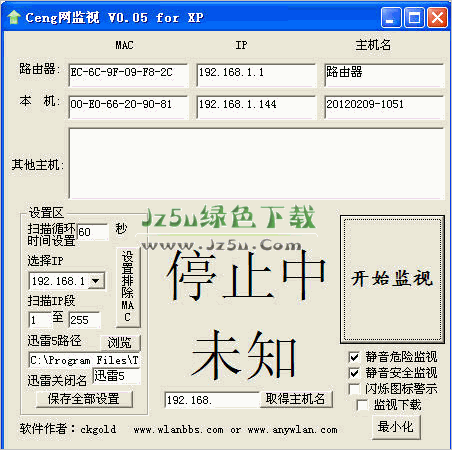Click the 设置排除MAC vertical button
The width and height of the screenshot is (452, 450).
tap(128, 287)
